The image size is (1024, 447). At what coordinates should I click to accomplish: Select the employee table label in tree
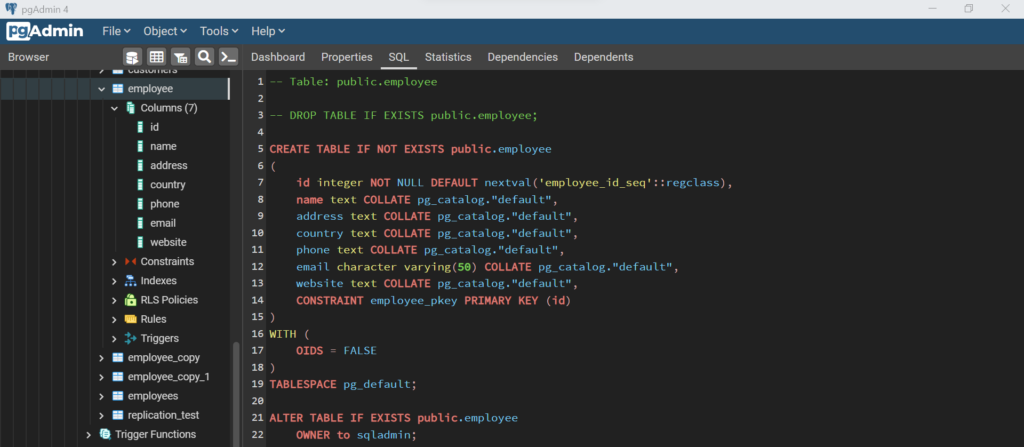(150, 88)
